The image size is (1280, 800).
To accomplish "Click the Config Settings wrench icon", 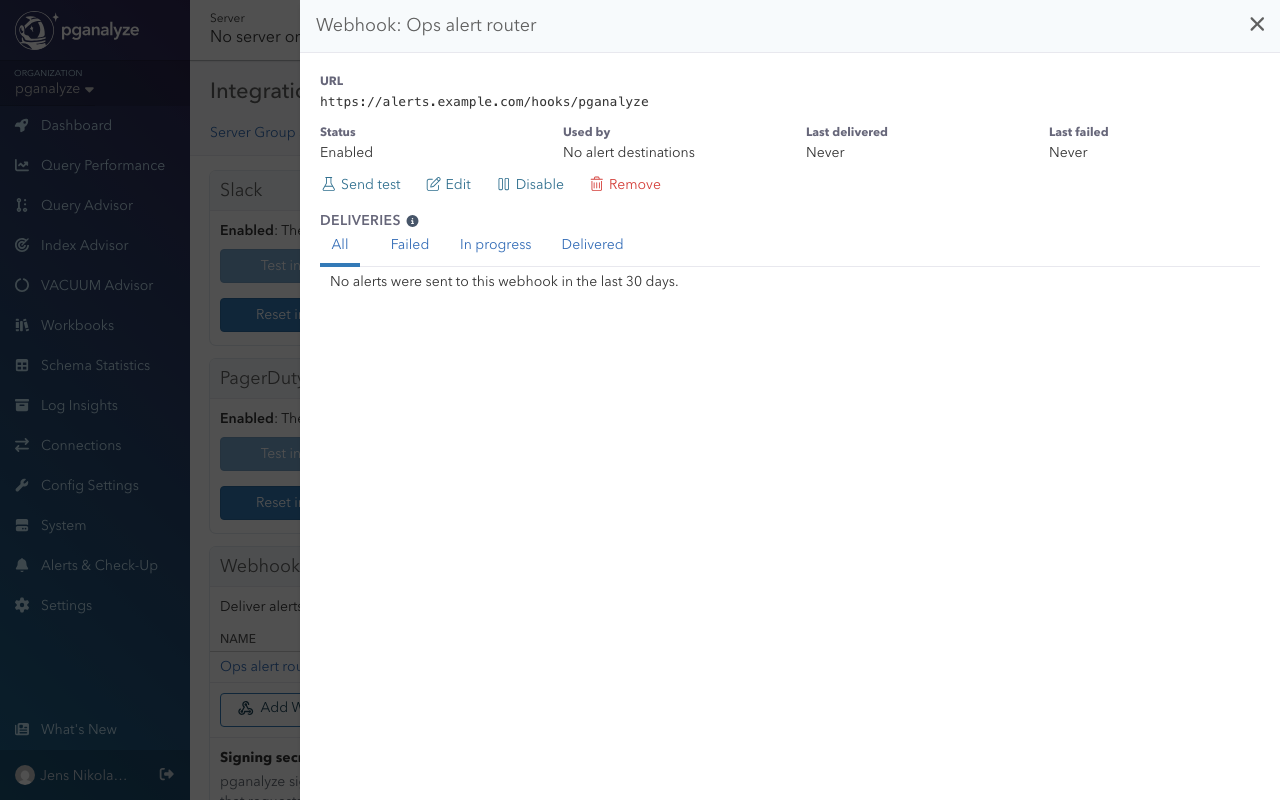I will [x=22, y=485].
